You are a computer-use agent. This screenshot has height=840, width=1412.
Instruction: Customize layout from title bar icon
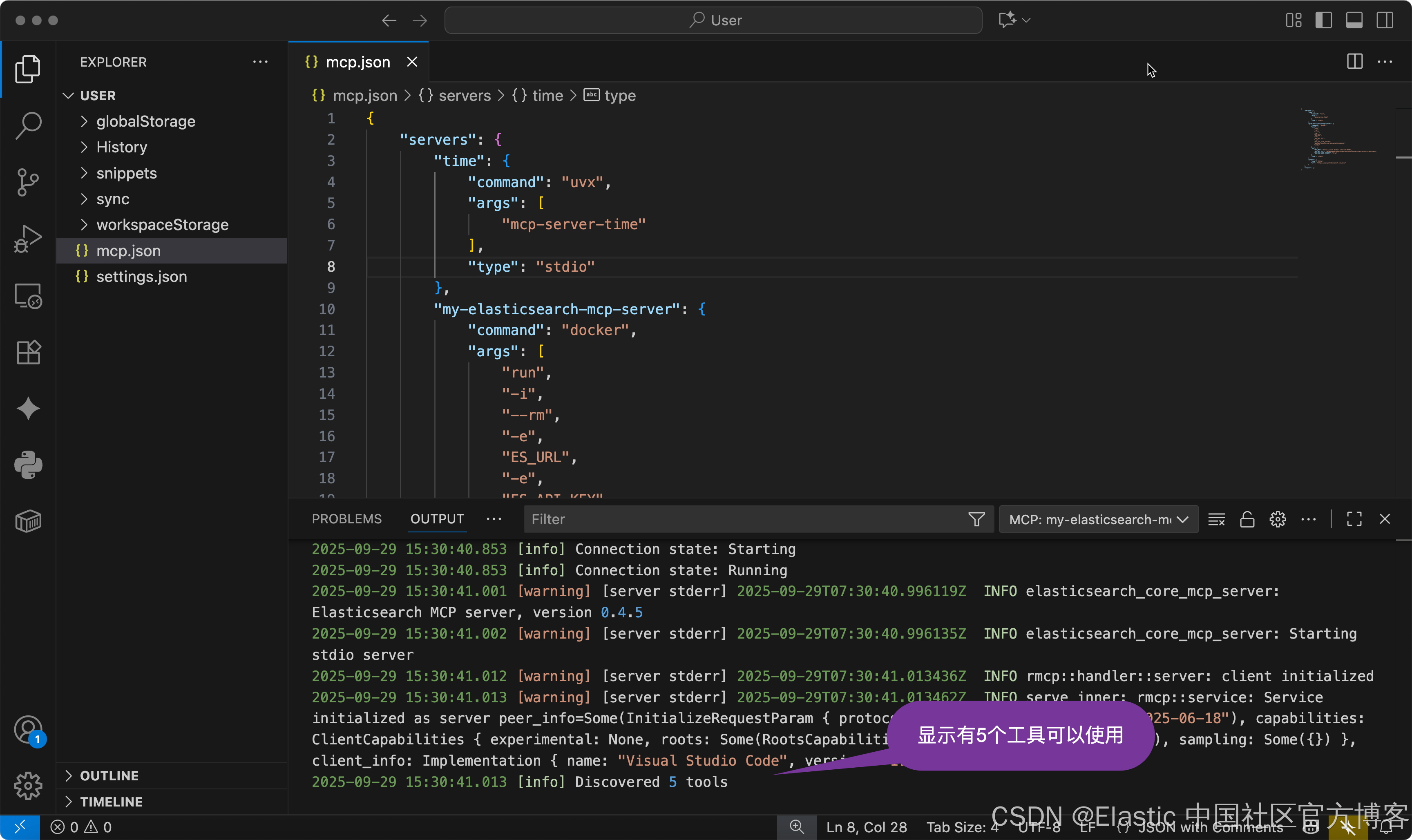1294,20
